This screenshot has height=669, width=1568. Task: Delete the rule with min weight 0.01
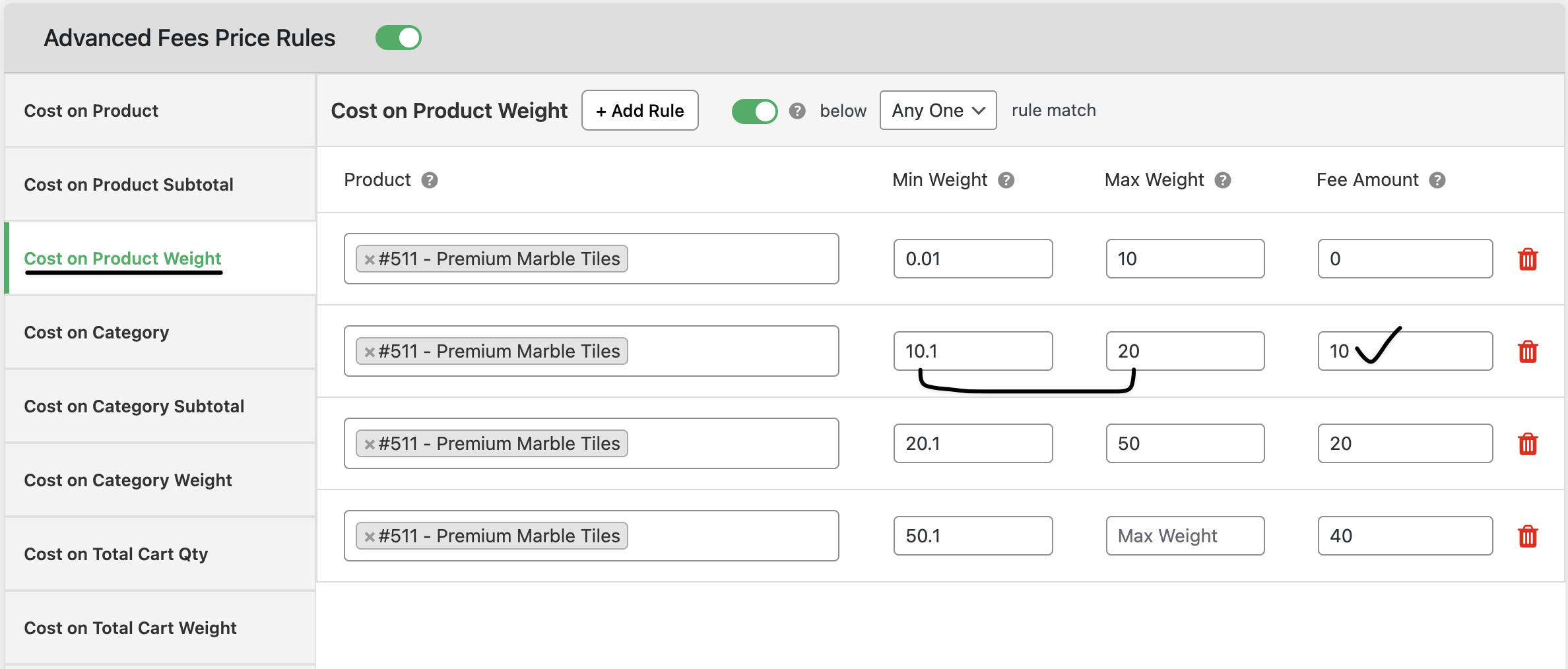[1528, 259]
